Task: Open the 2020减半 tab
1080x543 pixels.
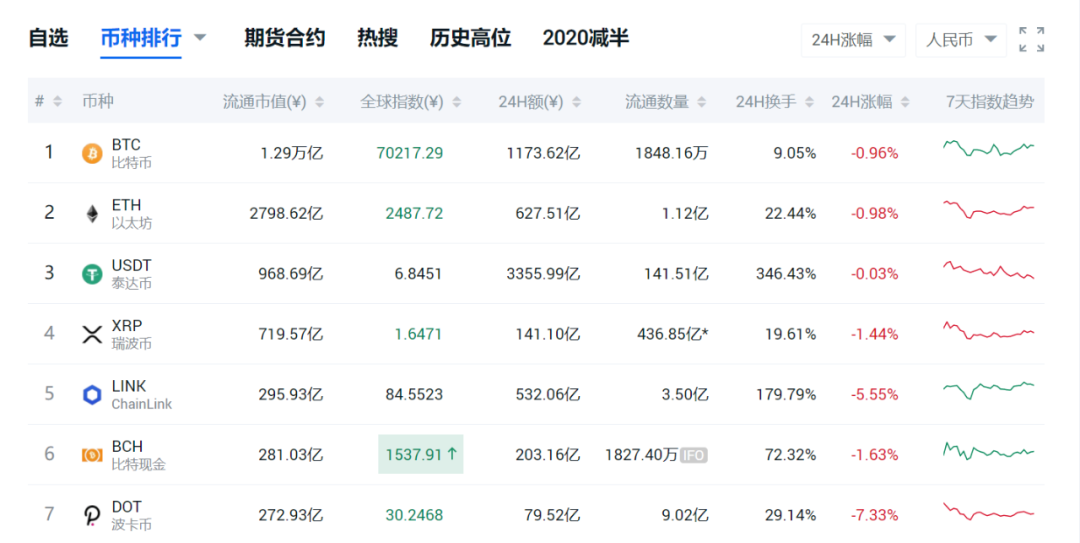Action: 585,38
